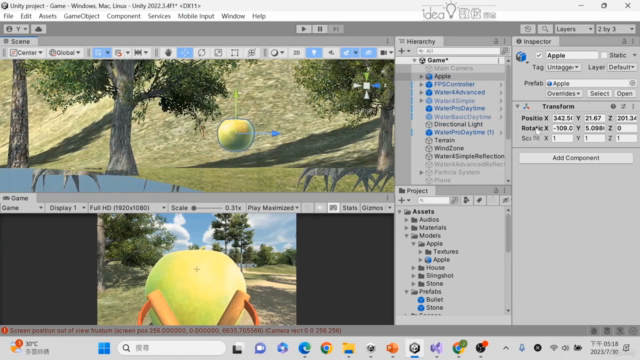Select the Transform tool

pyautogui.click(x=251, y=53)
